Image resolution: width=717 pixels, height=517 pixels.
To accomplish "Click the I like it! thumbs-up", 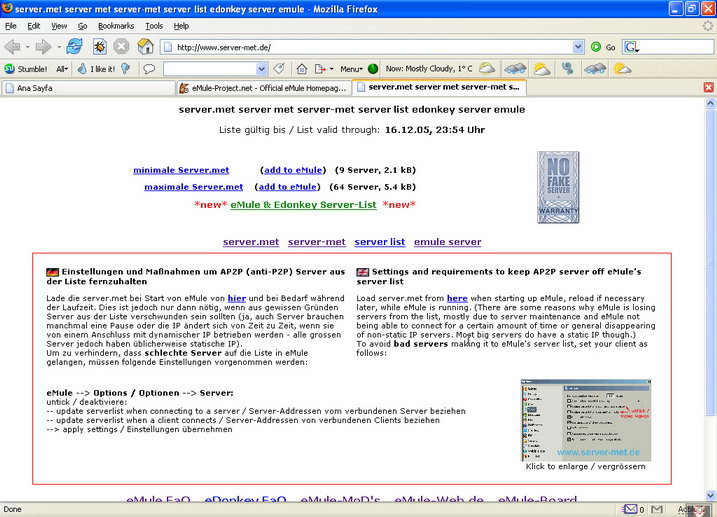I will pos(96,69).
